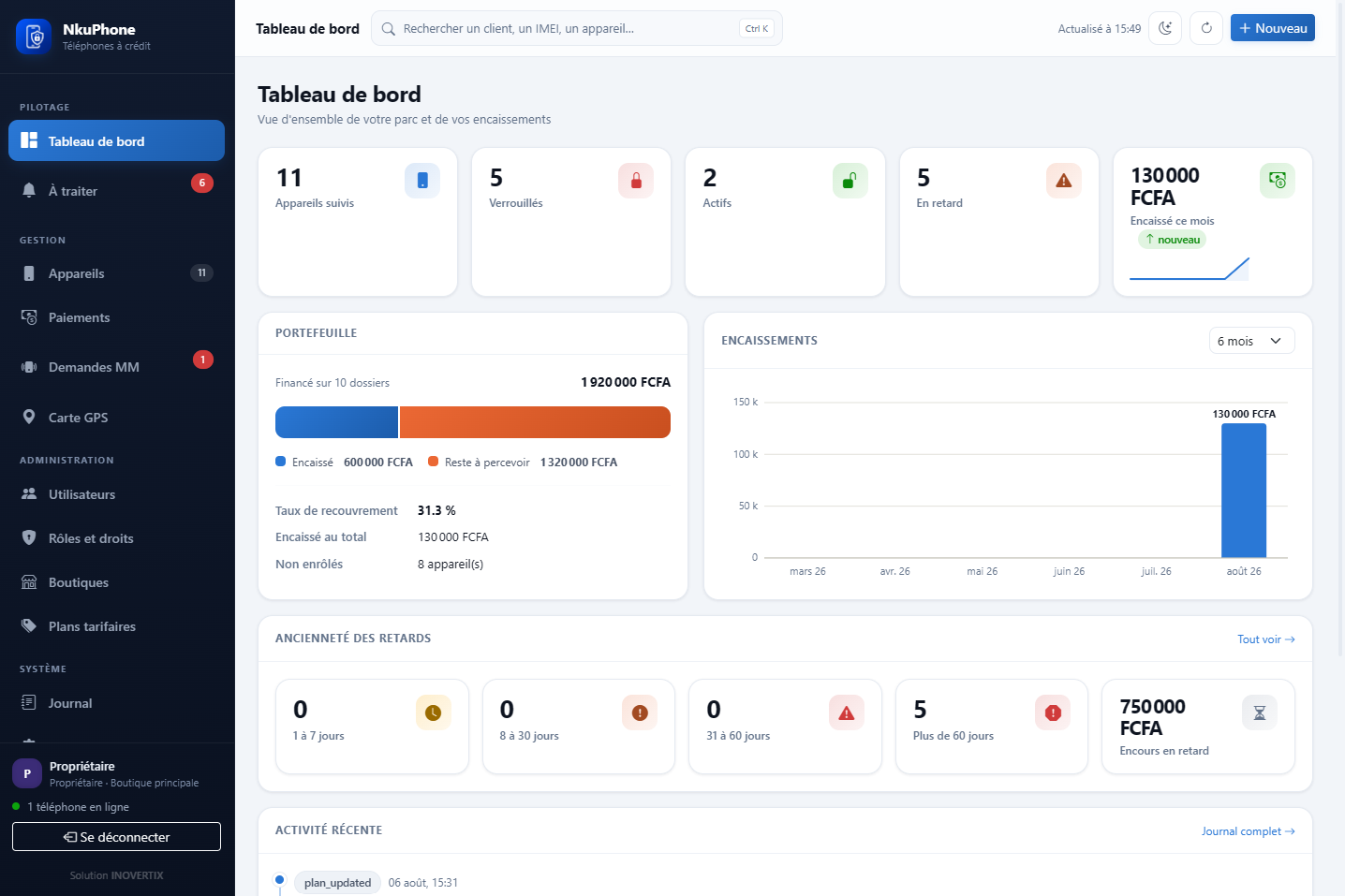The width and height of the screenshot is (1345, 896).
Task: Click the Nouveau button
Action: tap(1273, 28)
